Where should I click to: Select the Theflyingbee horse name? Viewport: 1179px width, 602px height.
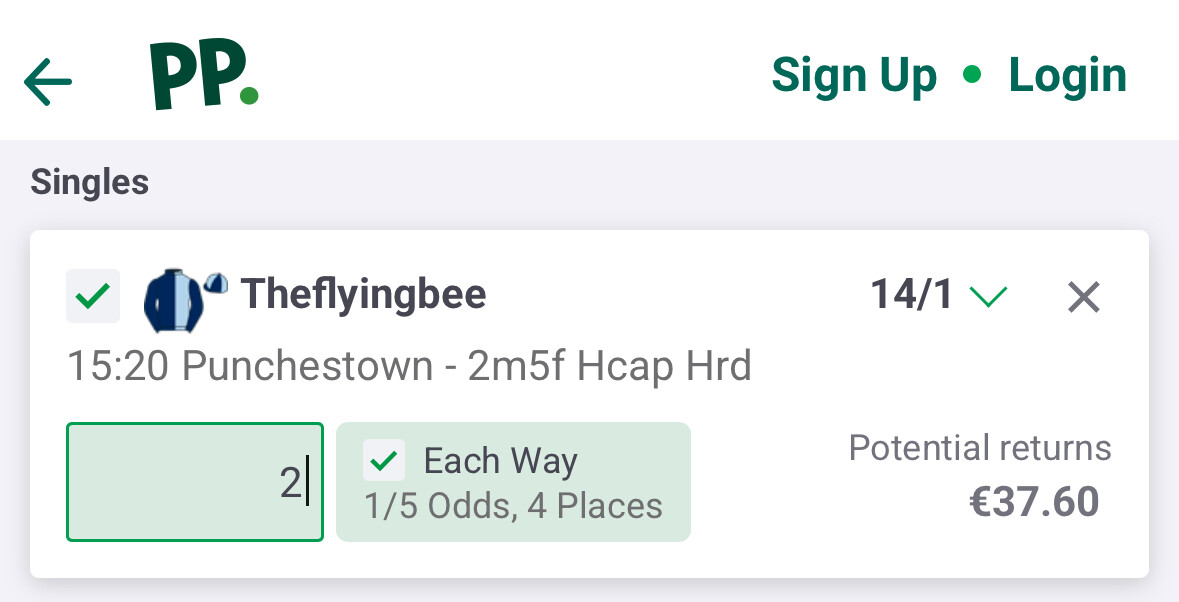click(x=364, y=294)
